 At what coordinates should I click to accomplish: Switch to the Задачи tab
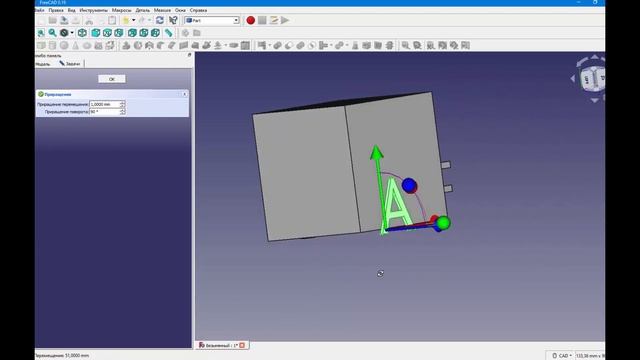pyautogui.click(x=70, y=64)
